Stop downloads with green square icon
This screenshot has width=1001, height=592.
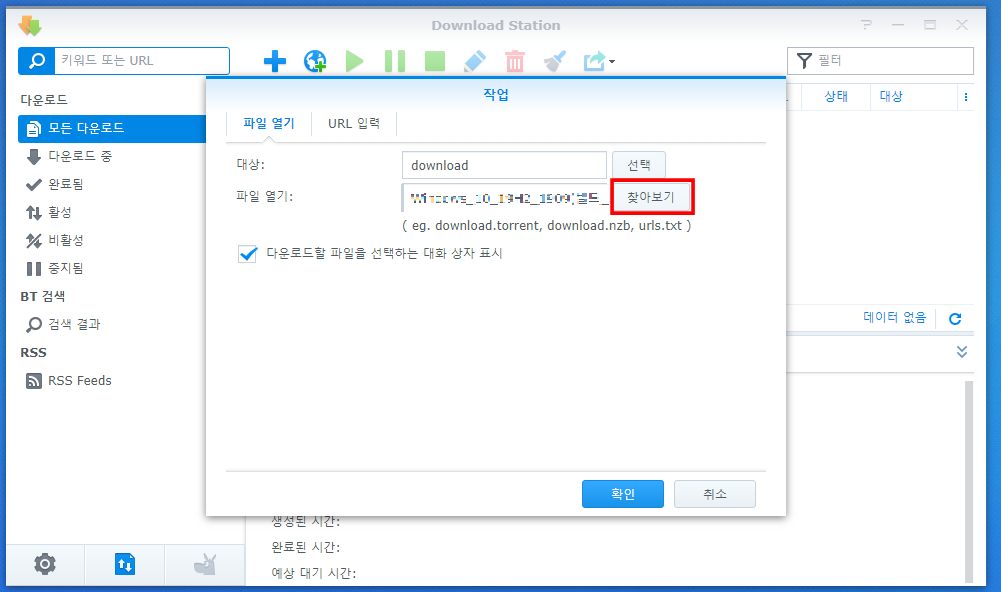pyautogui.click(x=435, y=61)
